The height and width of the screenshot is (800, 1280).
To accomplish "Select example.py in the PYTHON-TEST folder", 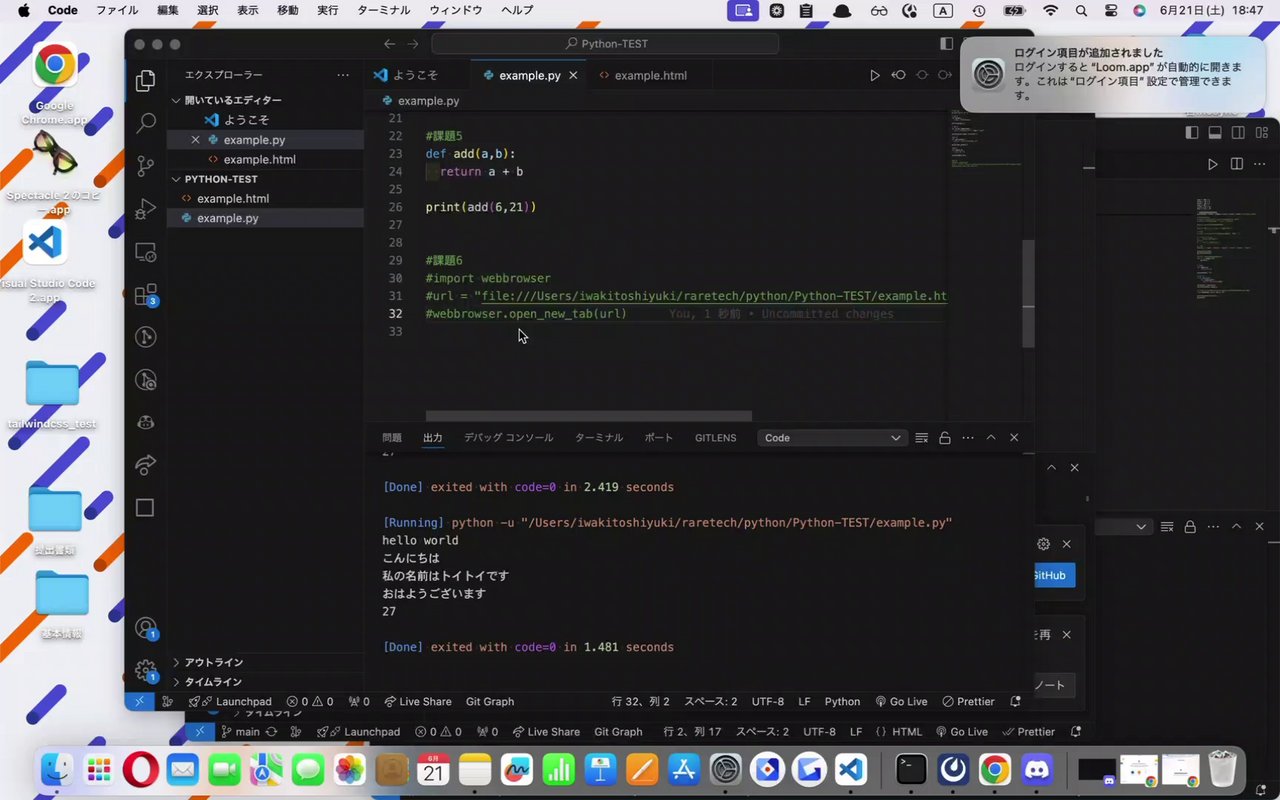I will click(265, 218).
